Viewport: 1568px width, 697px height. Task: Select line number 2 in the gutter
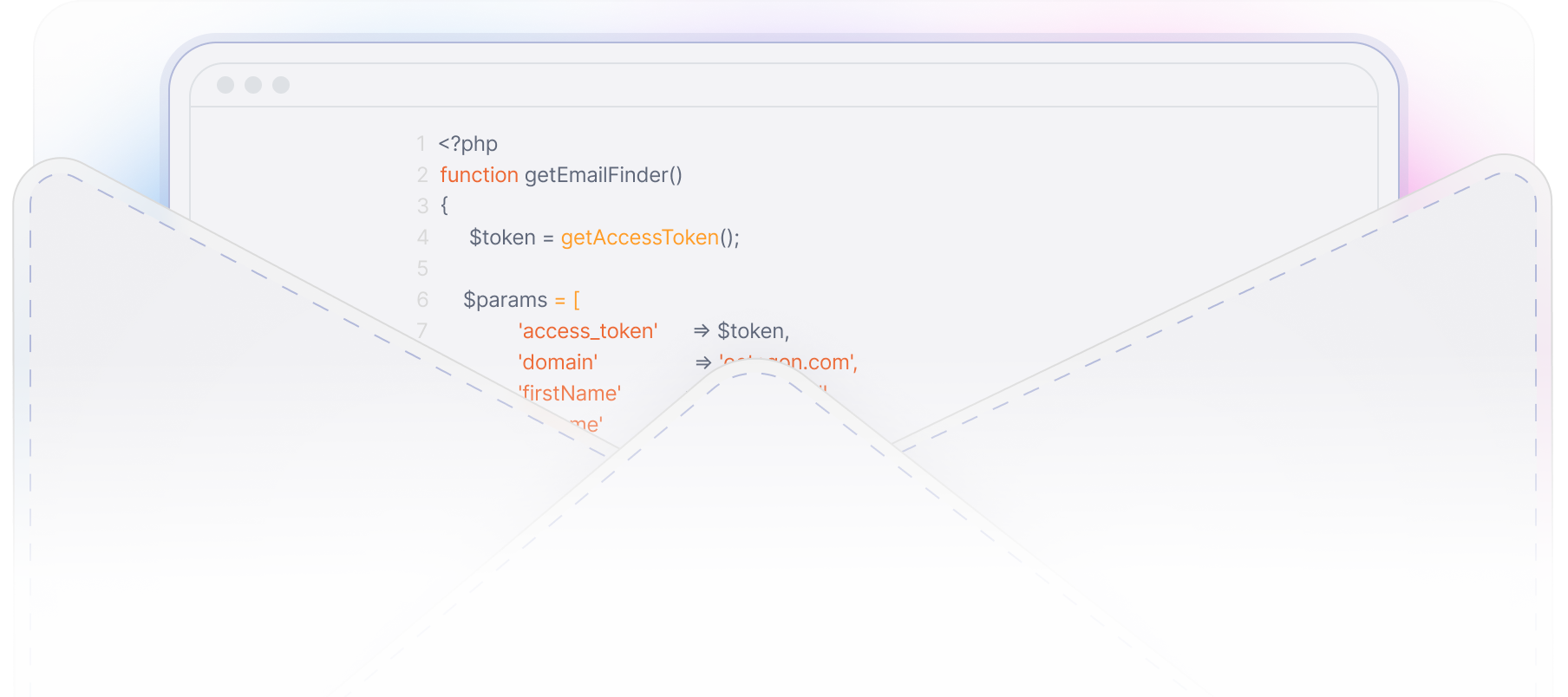(x=422, y=175)
